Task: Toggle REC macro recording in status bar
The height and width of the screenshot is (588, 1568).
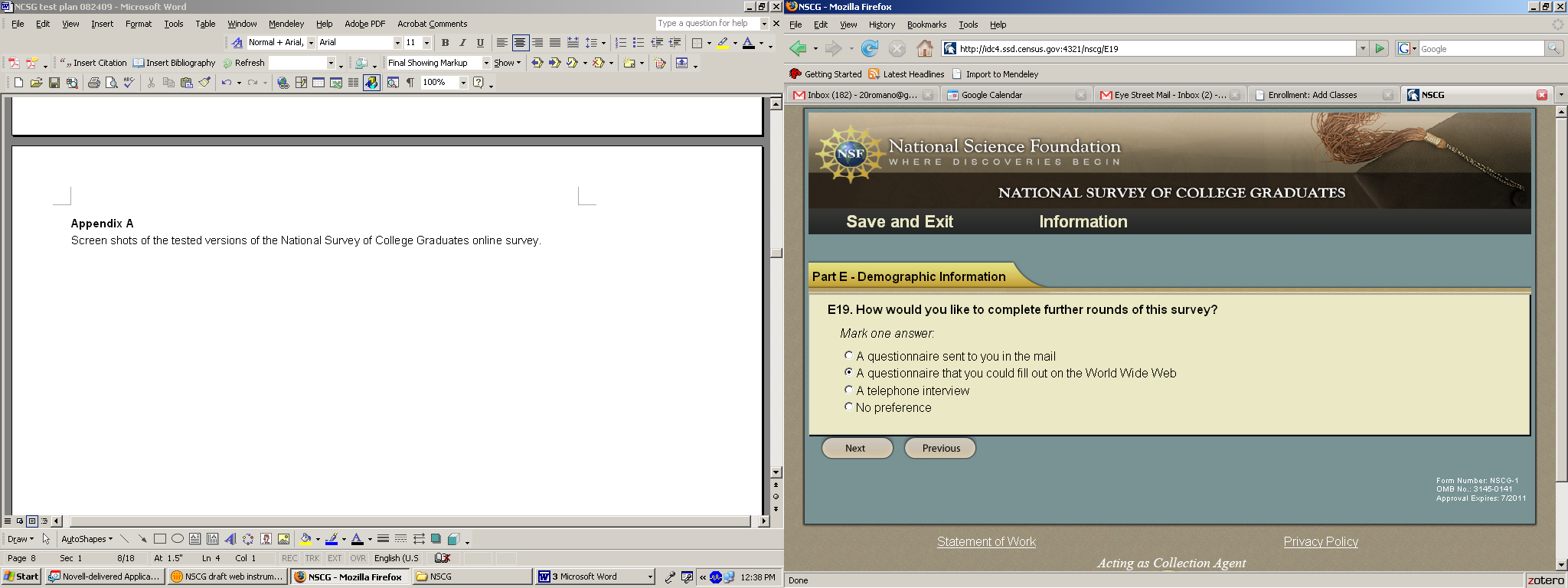Action: point(289,559)
